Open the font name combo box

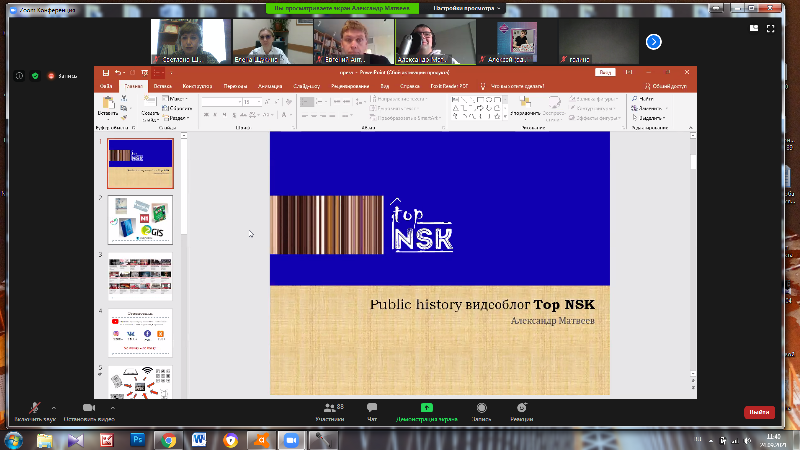221,102
